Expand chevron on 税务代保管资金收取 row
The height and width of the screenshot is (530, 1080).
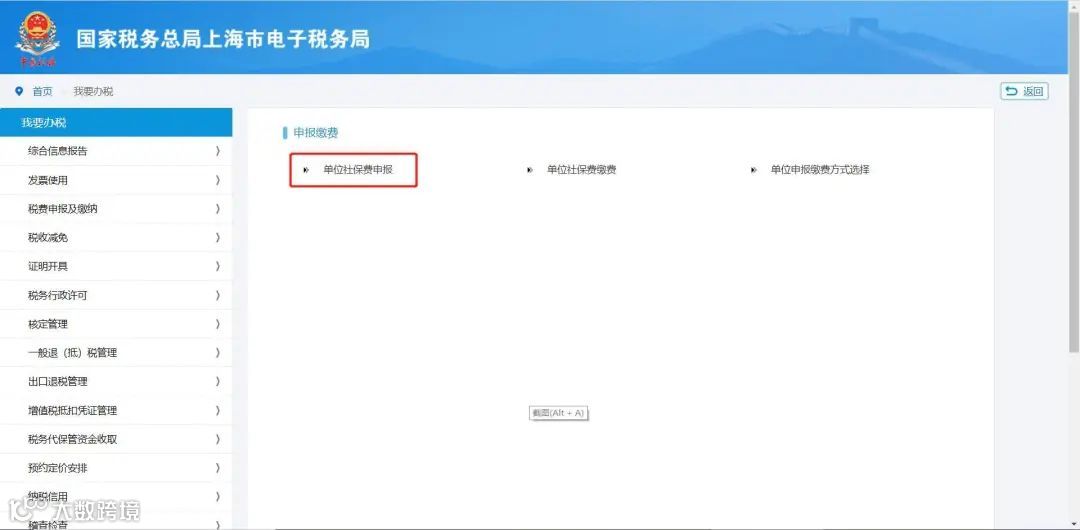218,439
